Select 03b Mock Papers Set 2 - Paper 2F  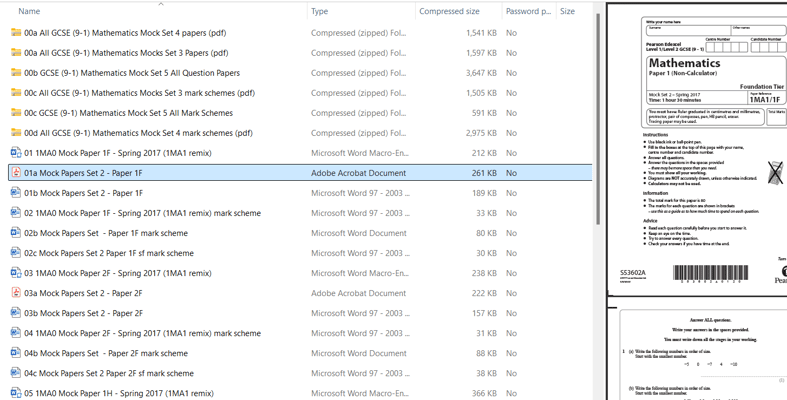(x=83, y=313)
